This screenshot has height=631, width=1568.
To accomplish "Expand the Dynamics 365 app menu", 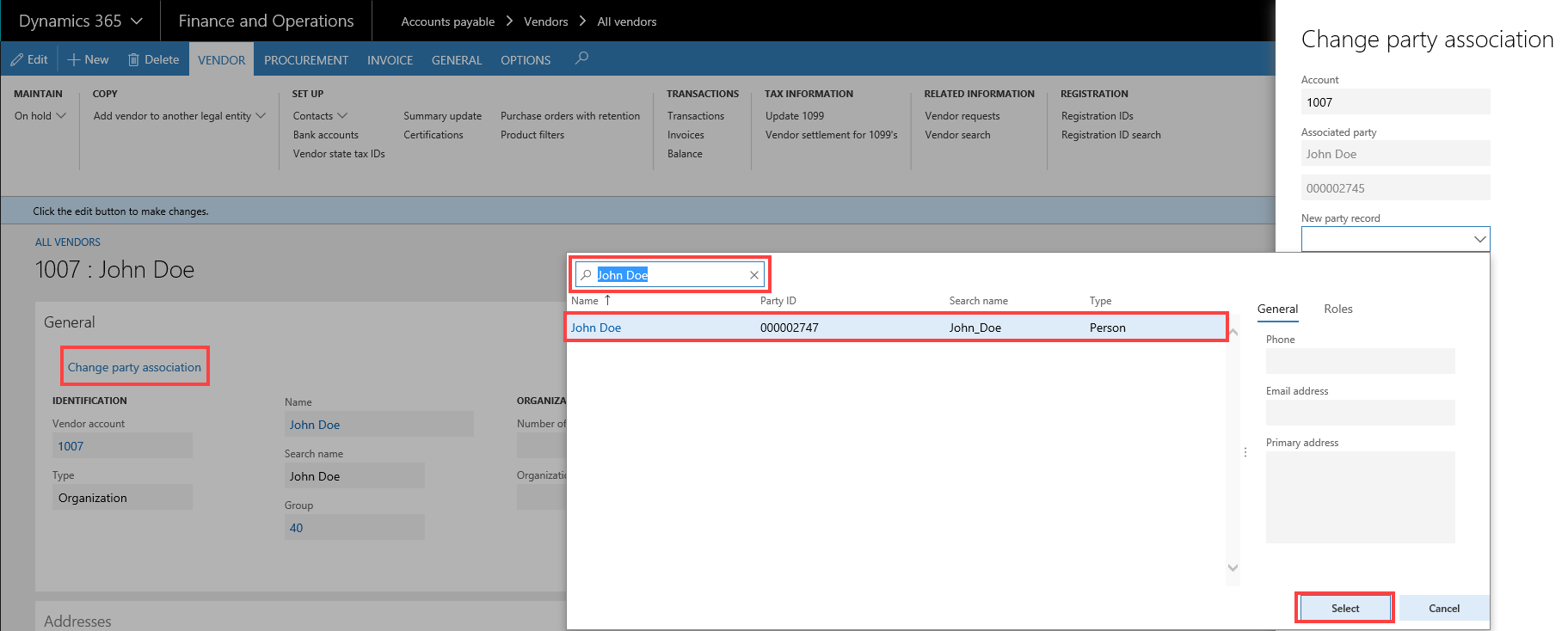I will (x=137, y=21).
